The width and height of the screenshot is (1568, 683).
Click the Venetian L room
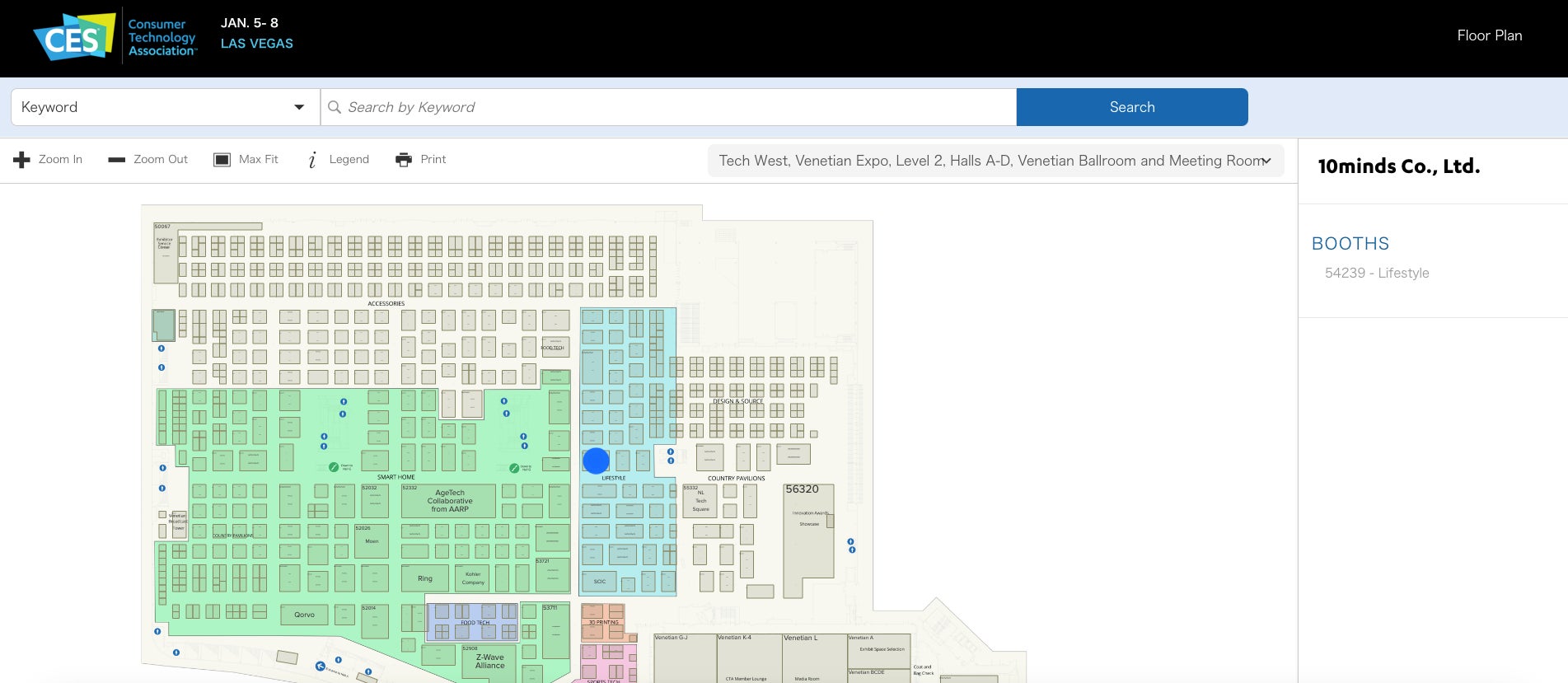[814, 657]
